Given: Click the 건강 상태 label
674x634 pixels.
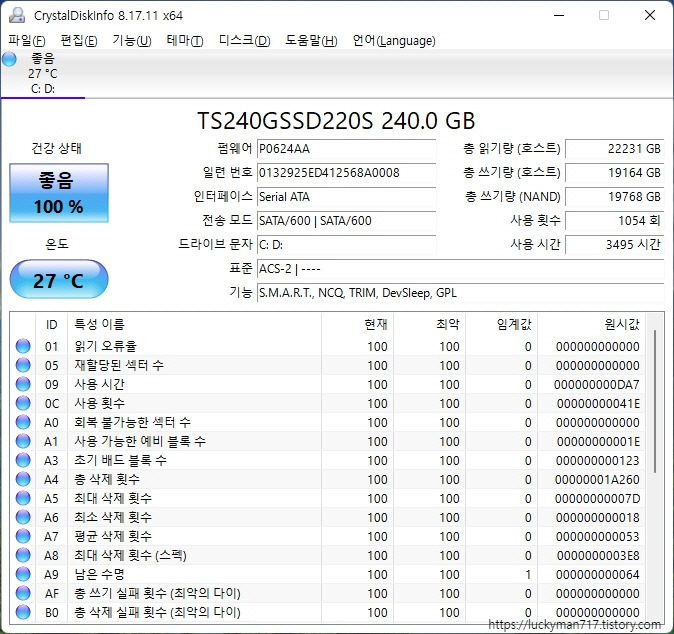Looking at the screenshot, I should 56,149.
